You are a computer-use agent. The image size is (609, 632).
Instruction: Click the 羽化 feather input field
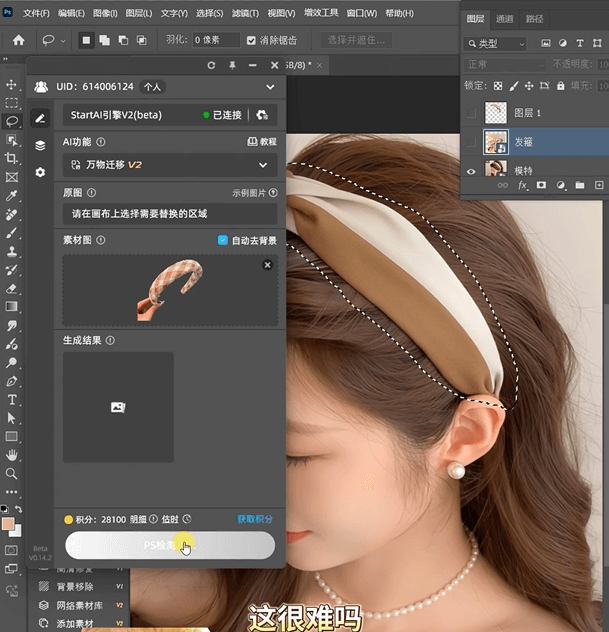[x=216, y=40]
